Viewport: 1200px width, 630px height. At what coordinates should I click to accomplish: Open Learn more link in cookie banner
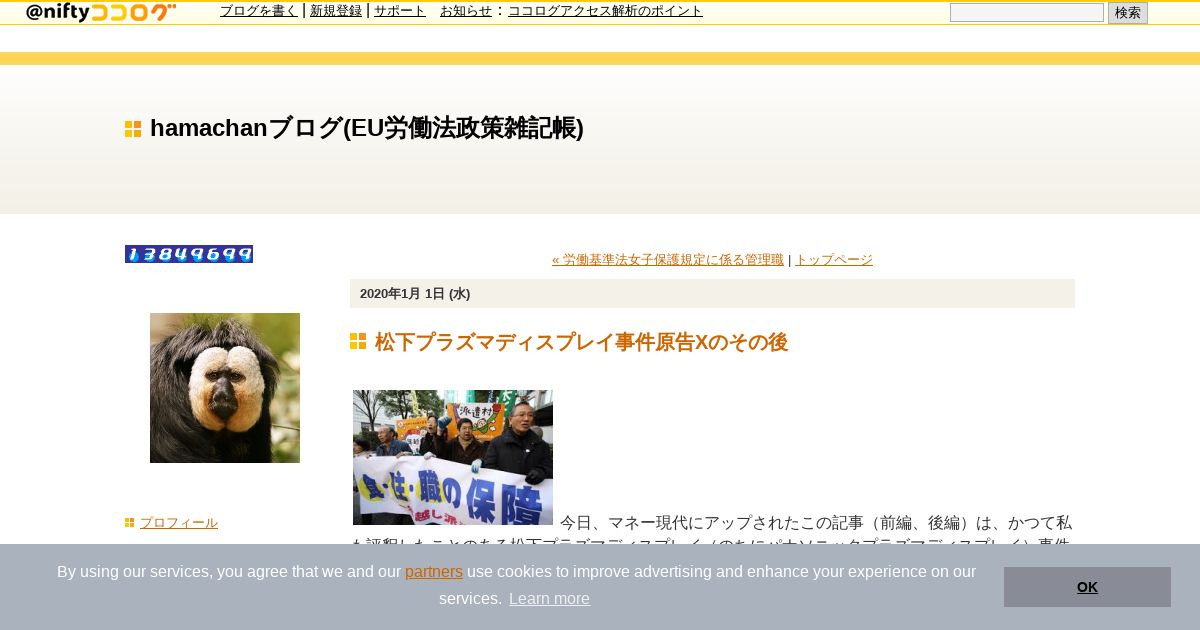pos(549,599)
